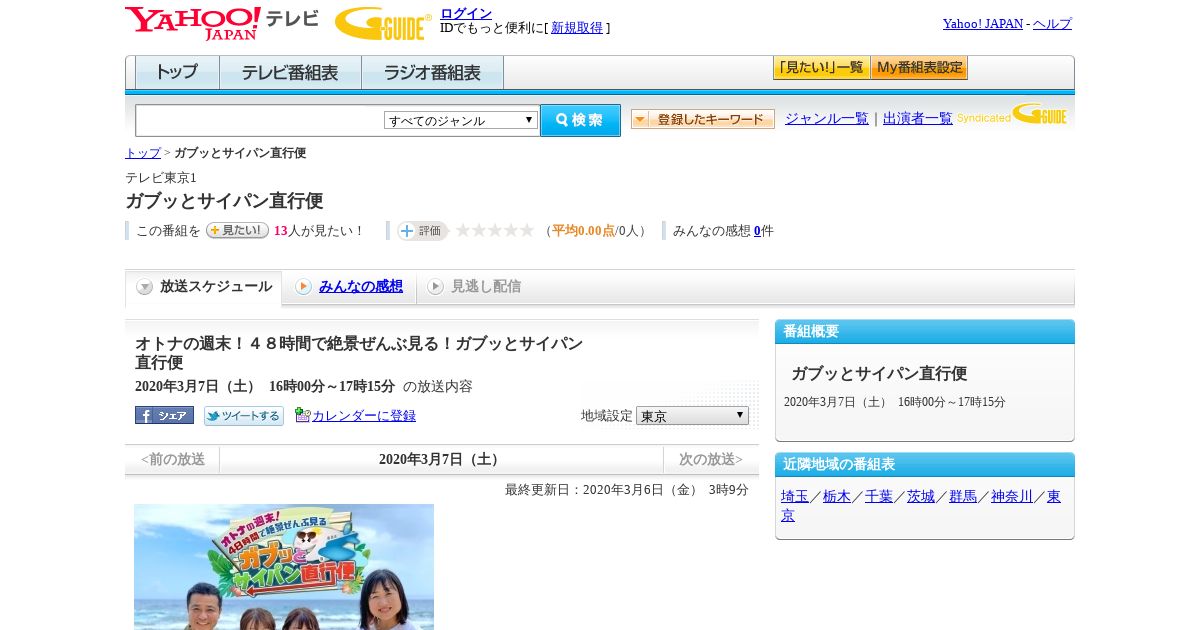1200x630 pixels.
Task: Click the 13人が見たい！ count text
Action: pyautogui.click(x=319, y=231)
